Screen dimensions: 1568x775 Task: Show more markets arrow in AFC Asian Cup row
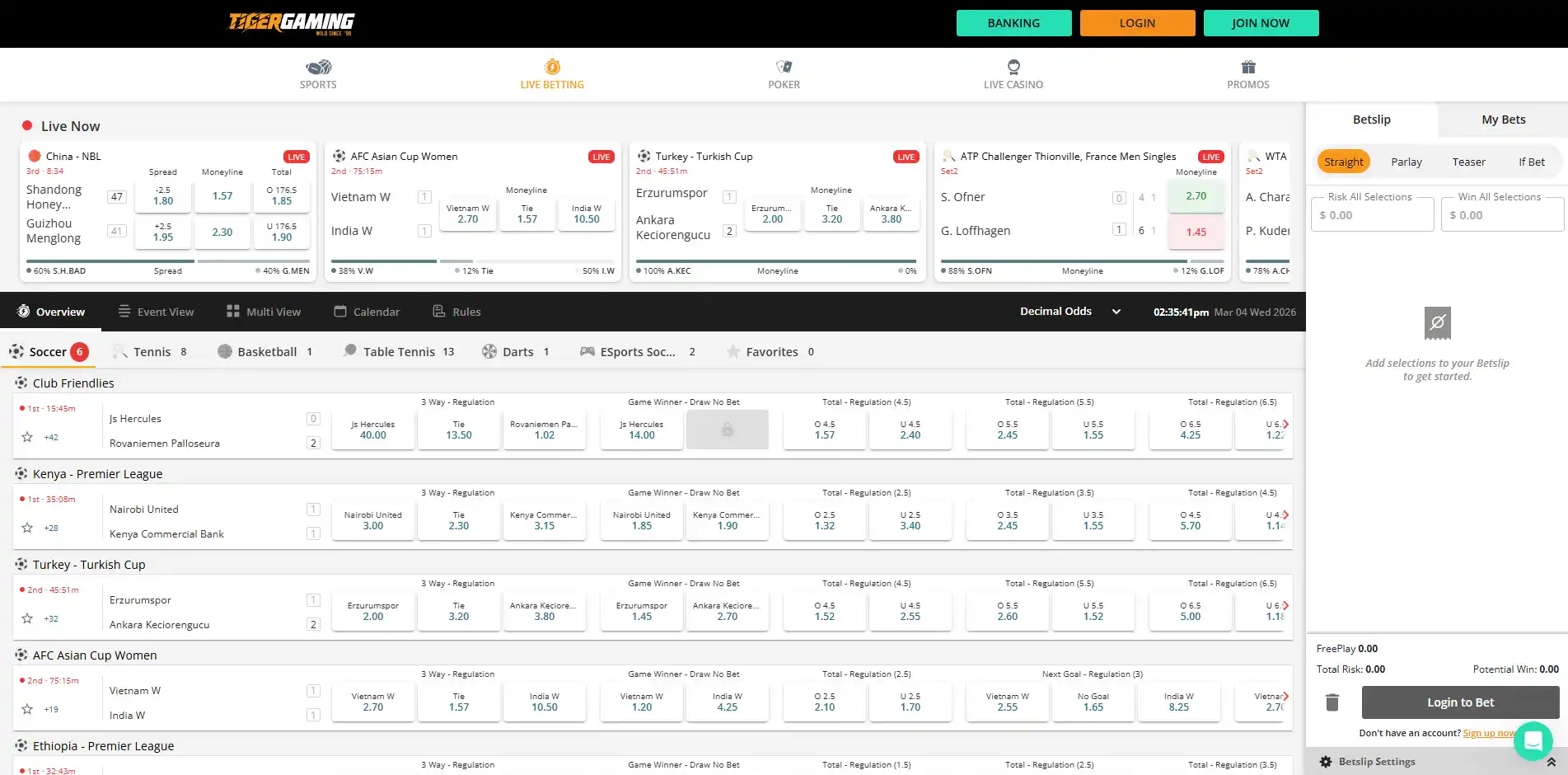pos(1285,697)
